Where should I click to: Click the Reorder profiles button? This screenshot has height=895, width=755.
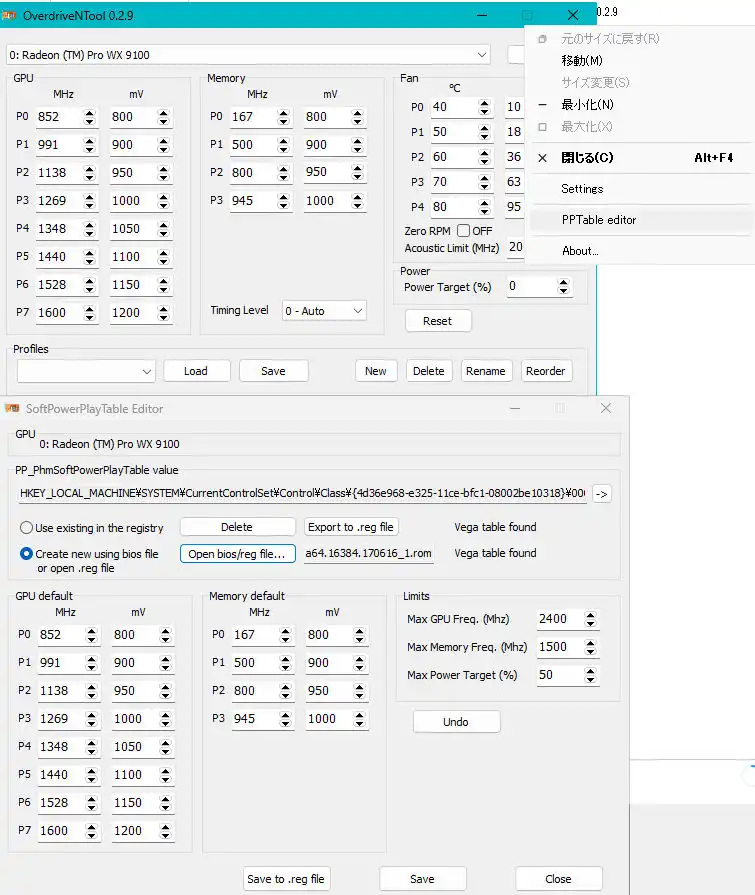[546, 371]
